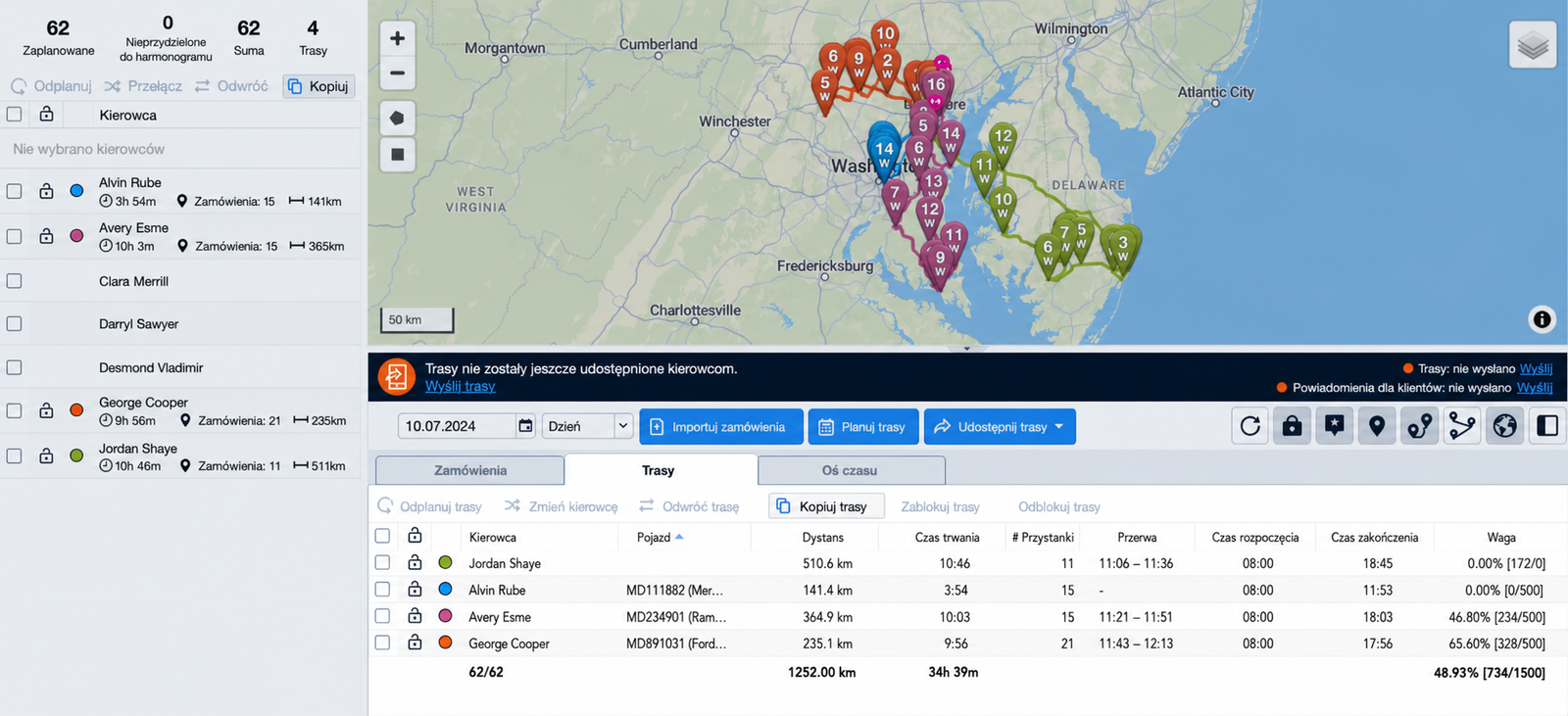Open the Dzień period dropdown
Viewport: 1568px width, 716px height.
[x=586, y=426]
